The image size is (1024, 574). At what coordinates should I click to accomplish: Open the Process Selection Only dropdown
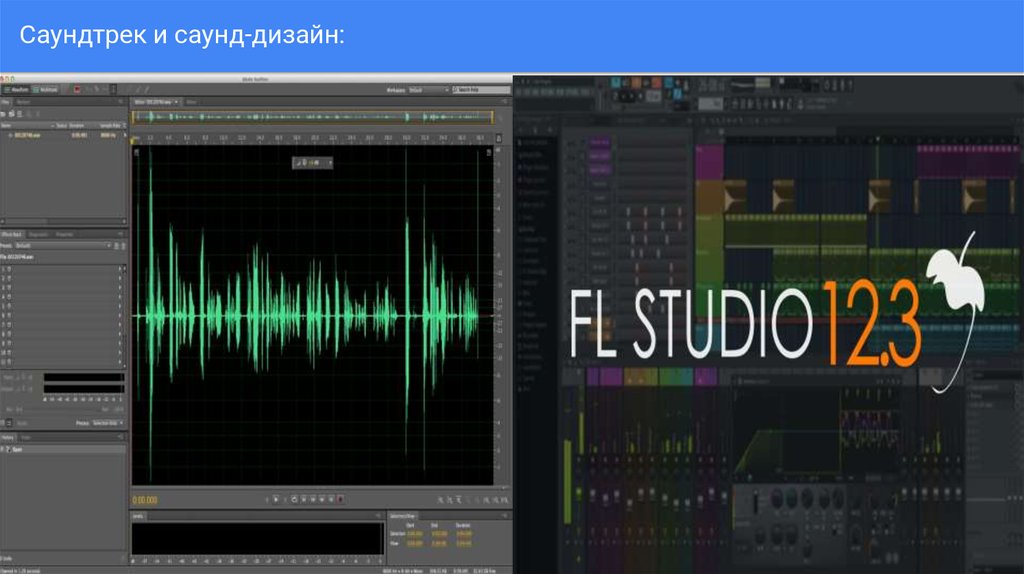106,424
